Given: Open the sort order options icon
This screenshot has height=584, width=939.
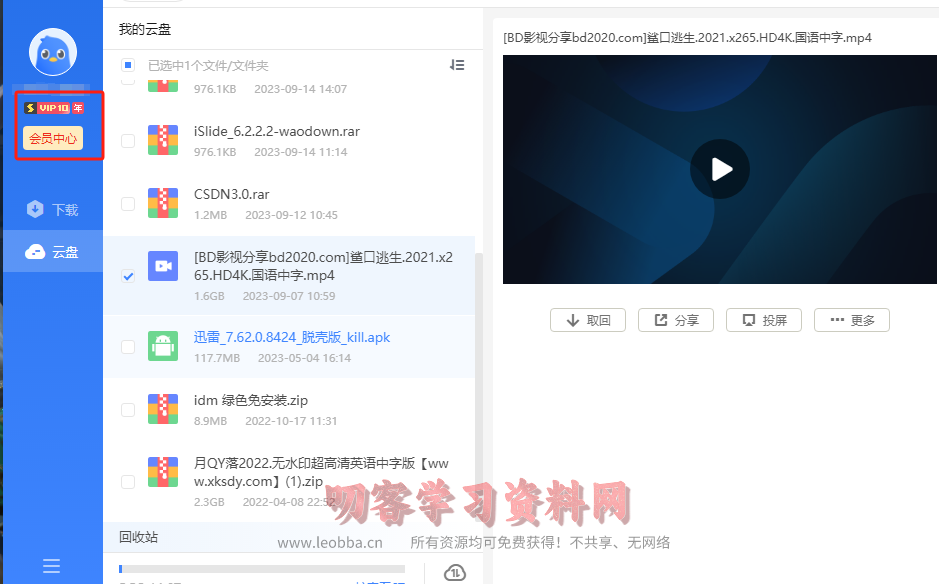Looking at the screenshot, I should pyautogui.click(x=457, y=65).
